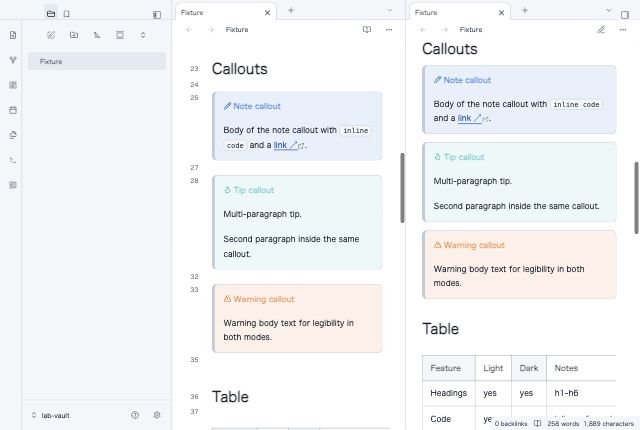
Task: Click the Callouts heading in the left pane
Action: (x=240, y=69)
